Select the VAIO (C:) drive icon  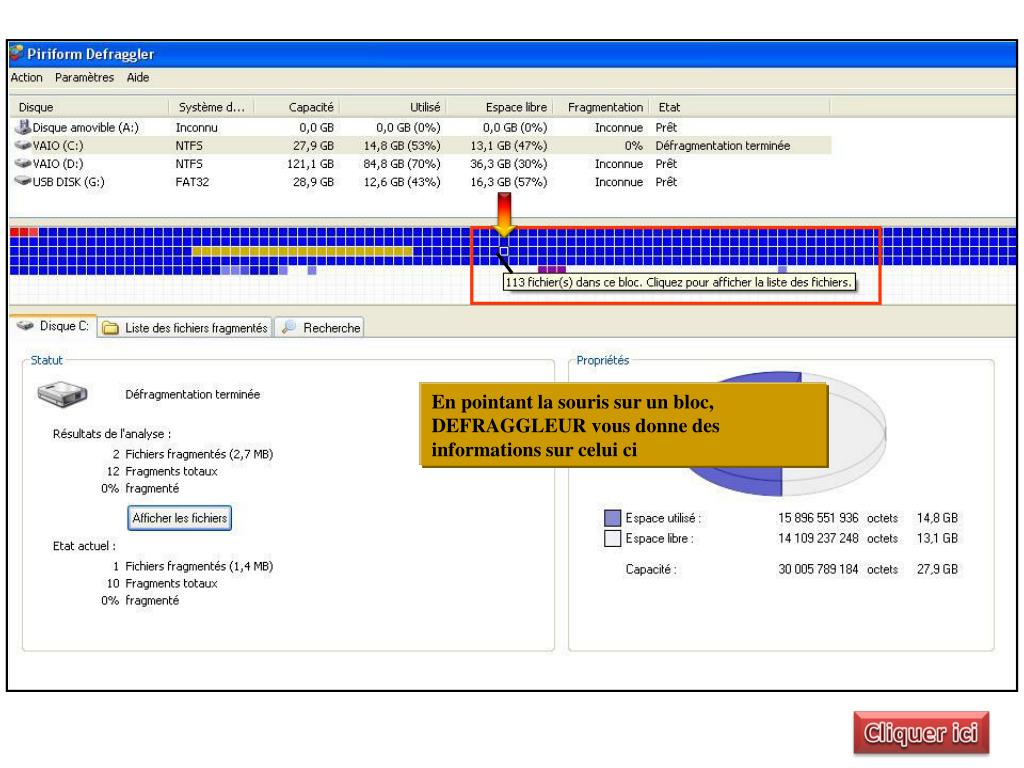click(x=24, y=145)
